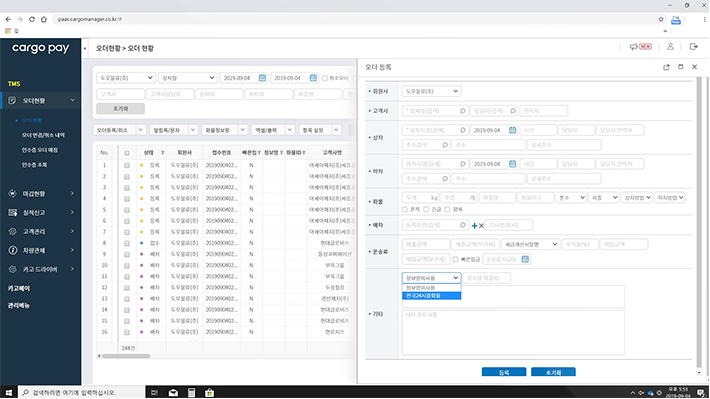Open the 상차일 date-type dropdown in list filter
This screenshot has height=399, width=710.
[187, 78]
